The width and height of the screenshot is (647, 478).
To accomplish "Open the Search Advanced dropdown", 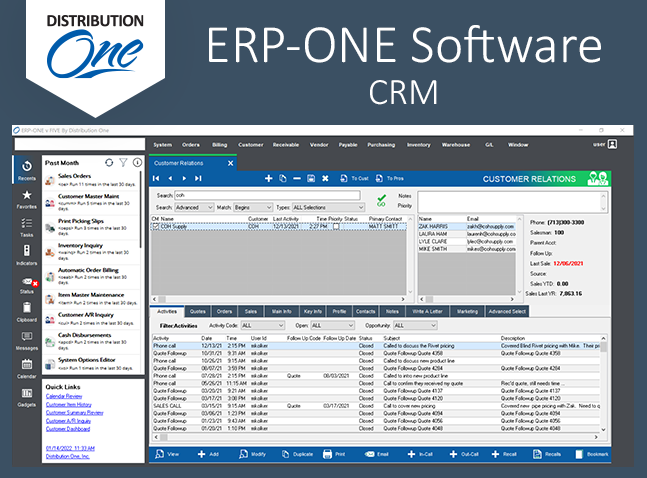I will point(194,207).
